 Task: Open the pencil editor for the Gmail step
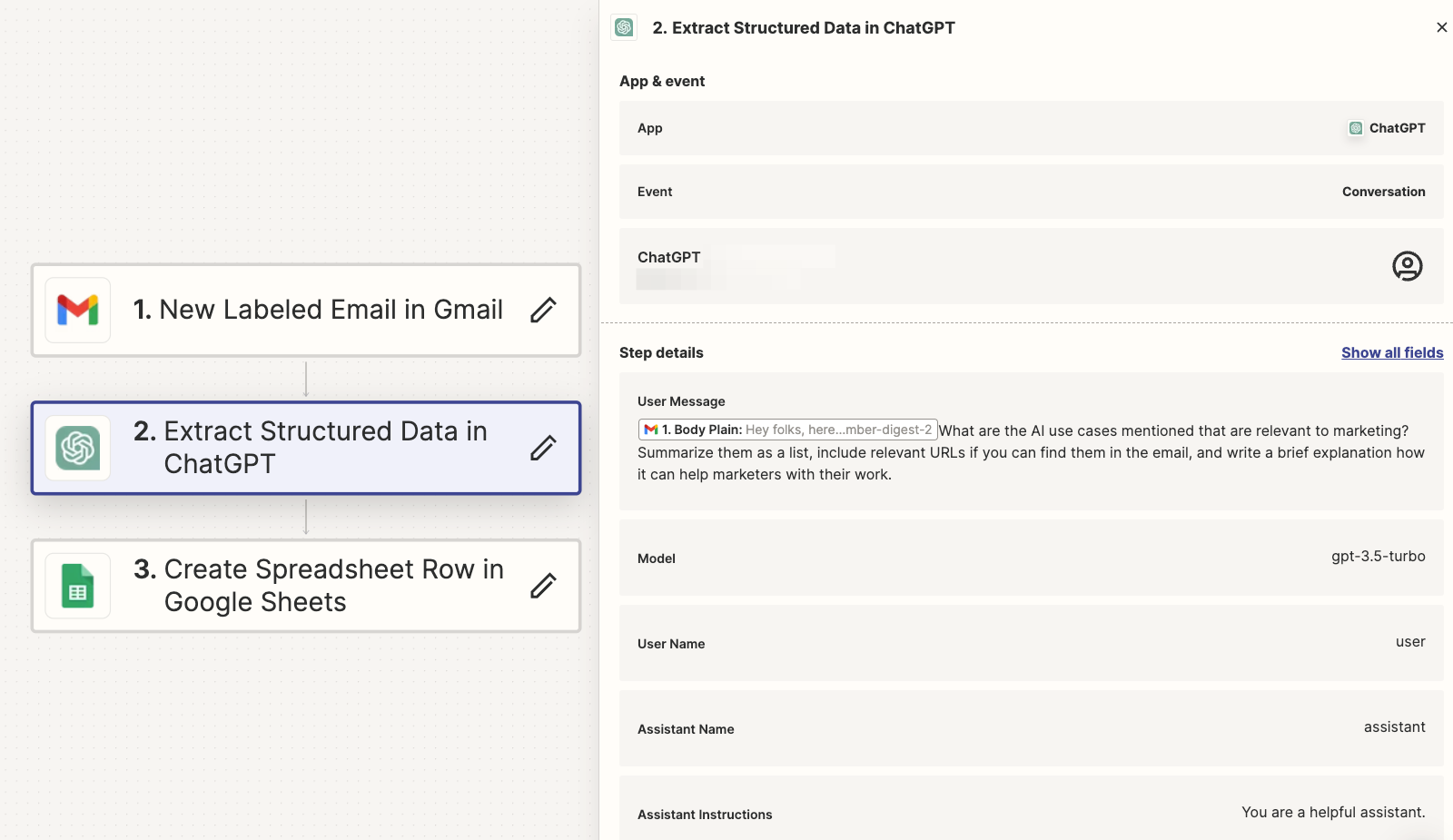tap(542, 310)
